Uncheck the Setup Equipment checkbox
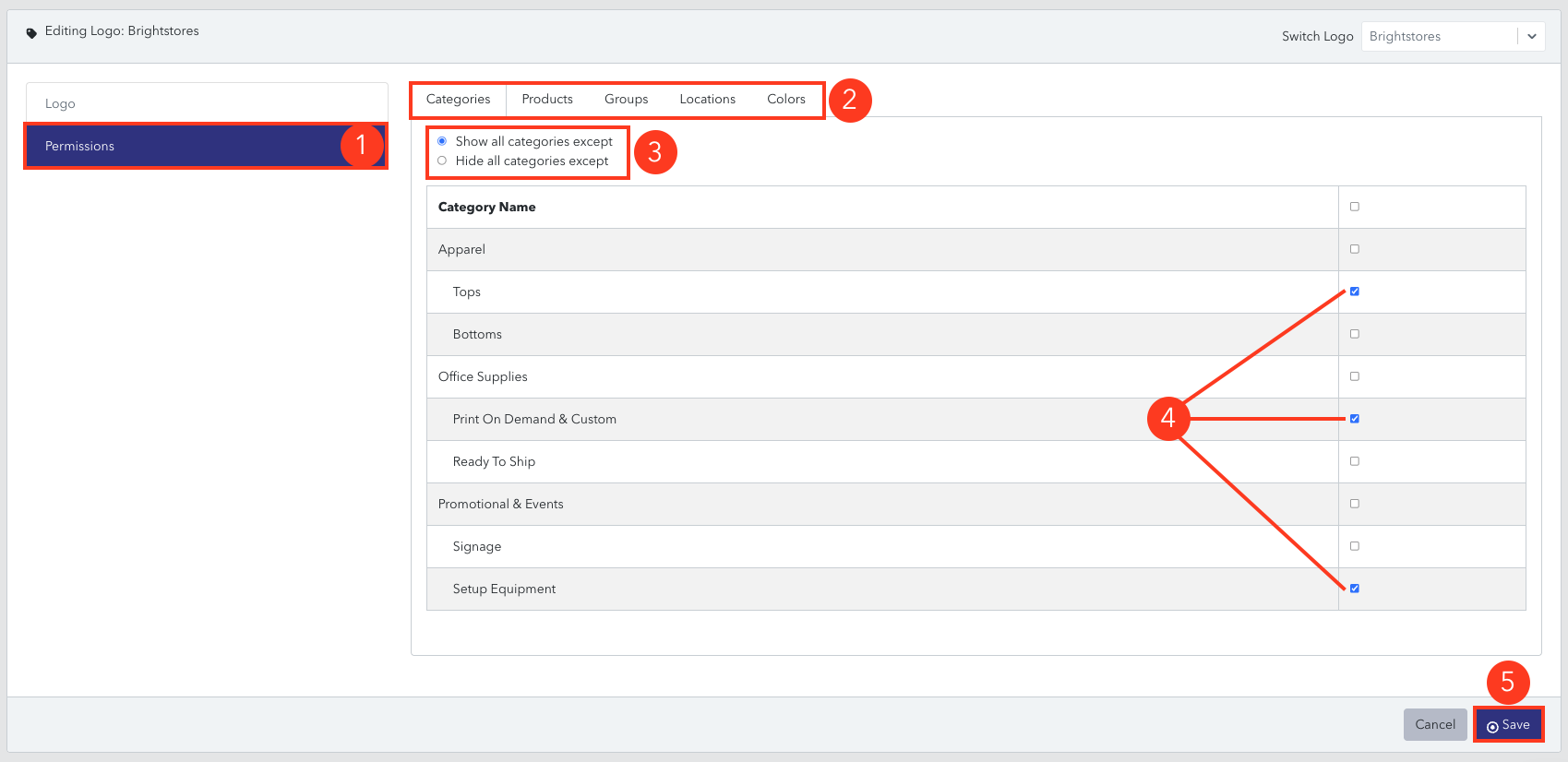 [x=1355, y=589]
